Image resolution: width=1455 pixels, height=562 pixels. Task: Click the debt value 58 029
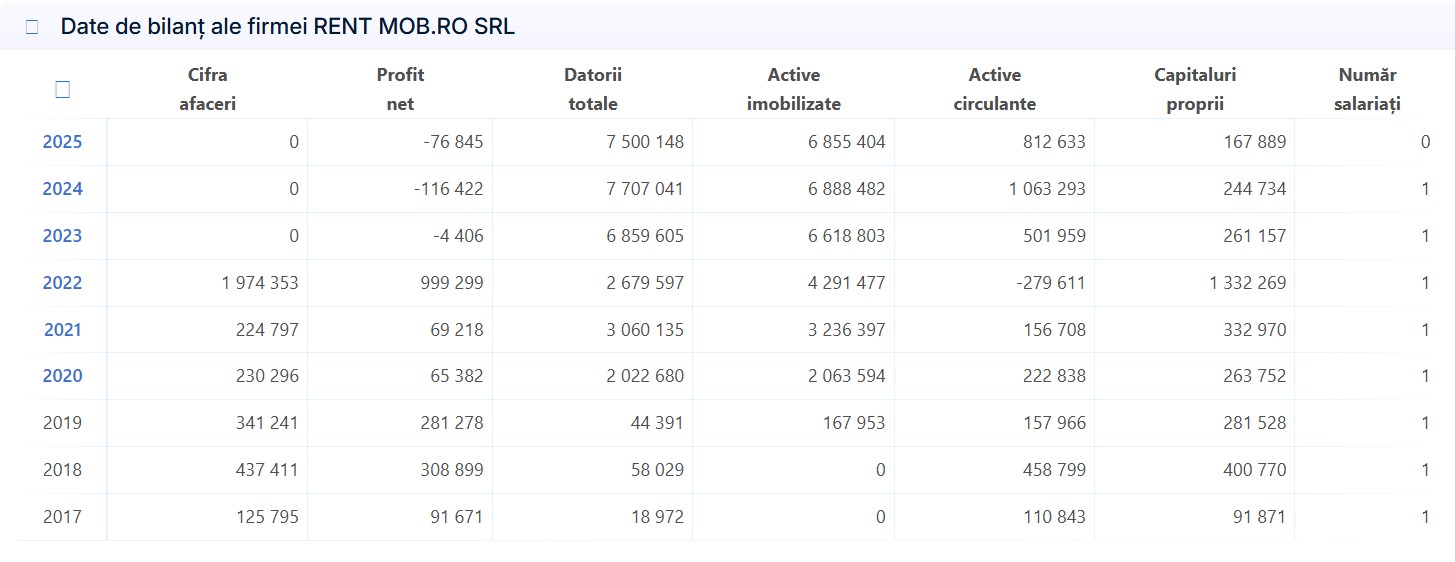click(x=658, y=470)
